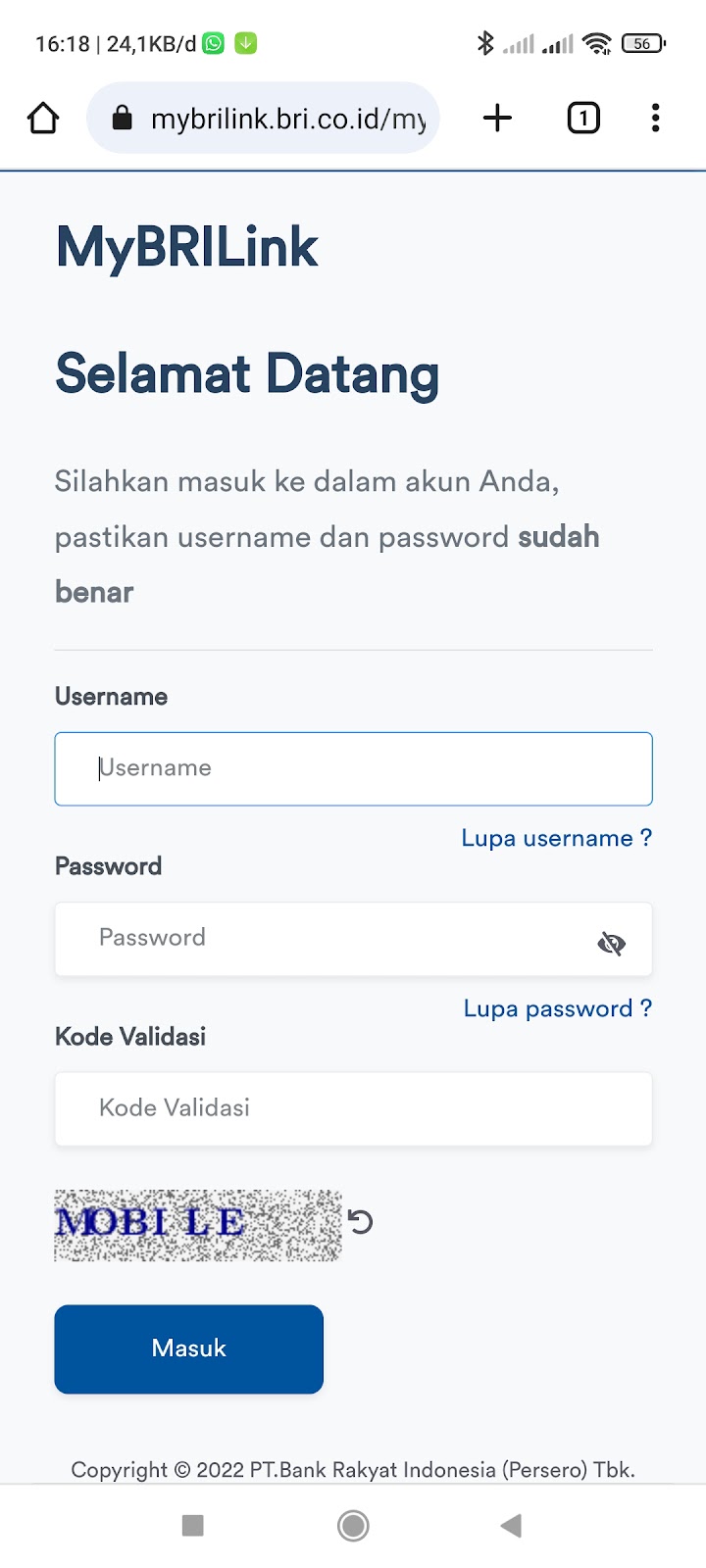Image resolution: width=706 pixels, height=1568 pixels.
Task: Click the Lupa password ? link
Action: click(557, 1009)
